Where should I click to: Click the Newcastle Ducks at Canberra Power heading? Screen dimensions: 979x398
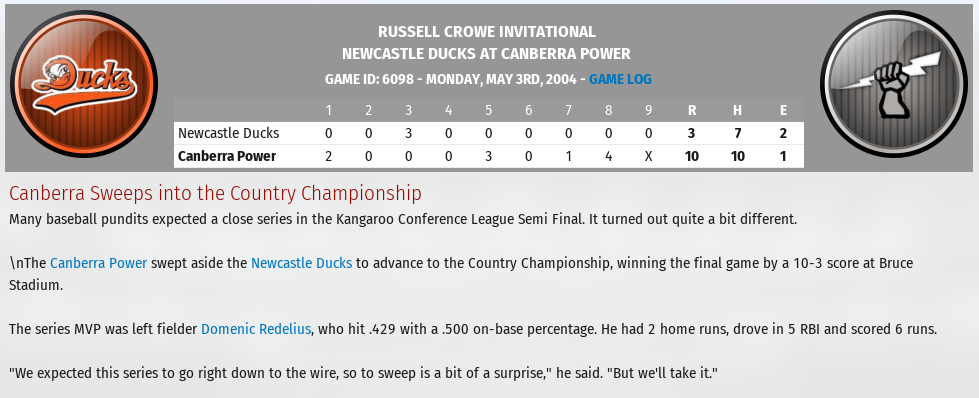(x=486, y=54)
